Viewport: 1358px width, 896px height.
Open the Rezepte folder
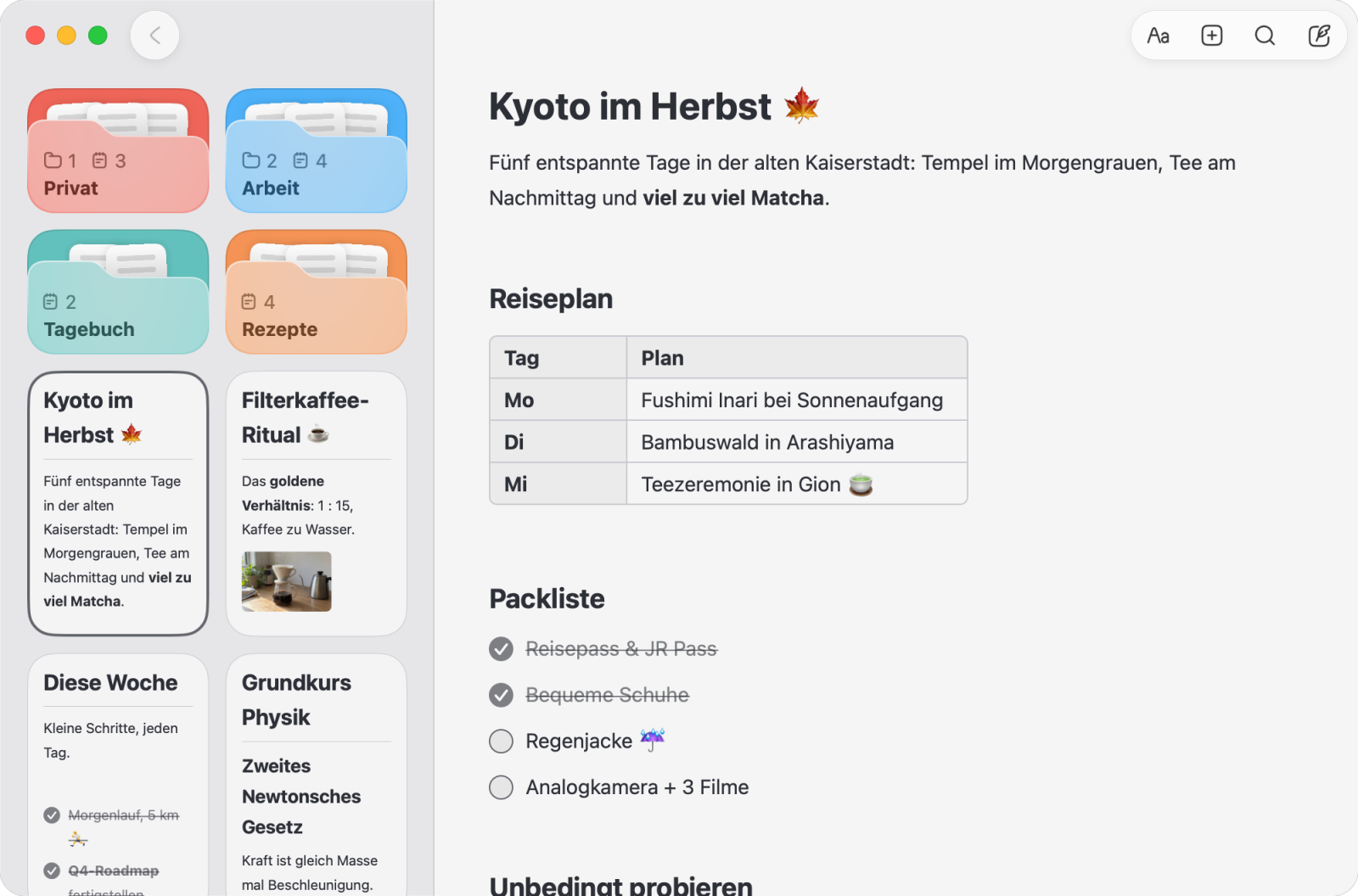tap(317, 292)
